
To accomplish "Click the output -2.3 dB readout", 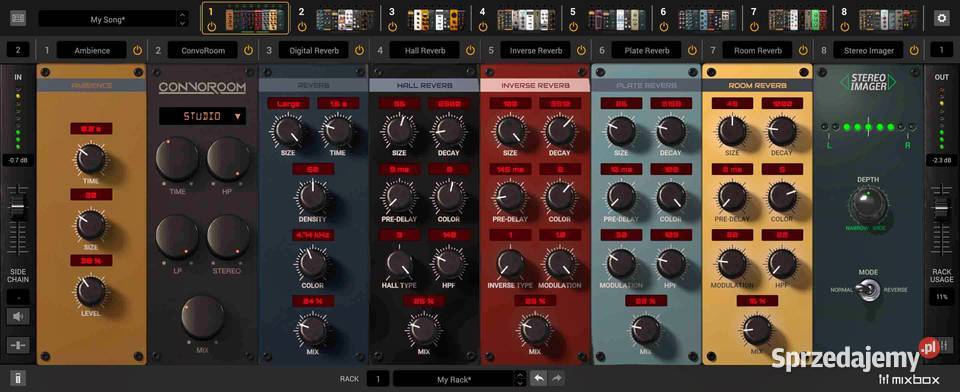I will (941, 160).
